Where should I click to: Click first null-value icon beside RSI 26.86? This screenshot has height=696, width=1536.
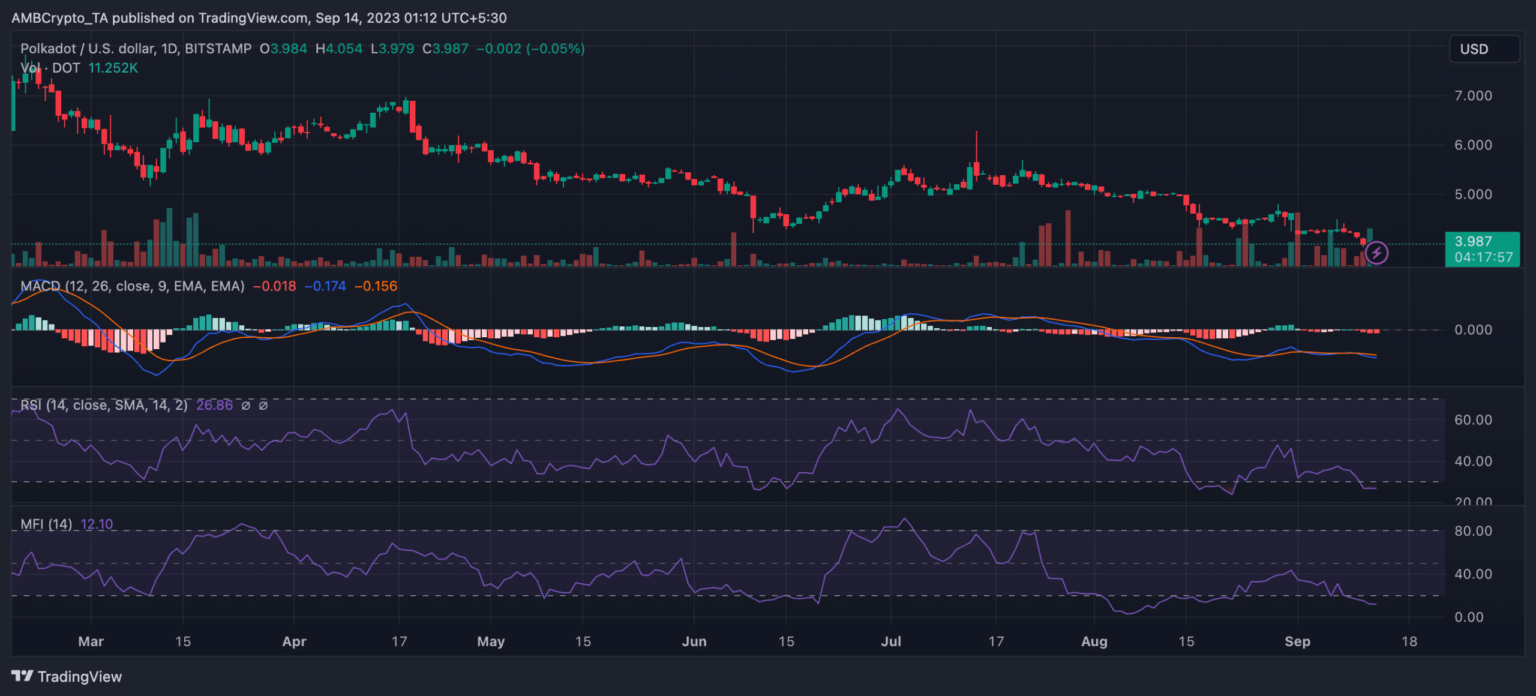(246, 406)
